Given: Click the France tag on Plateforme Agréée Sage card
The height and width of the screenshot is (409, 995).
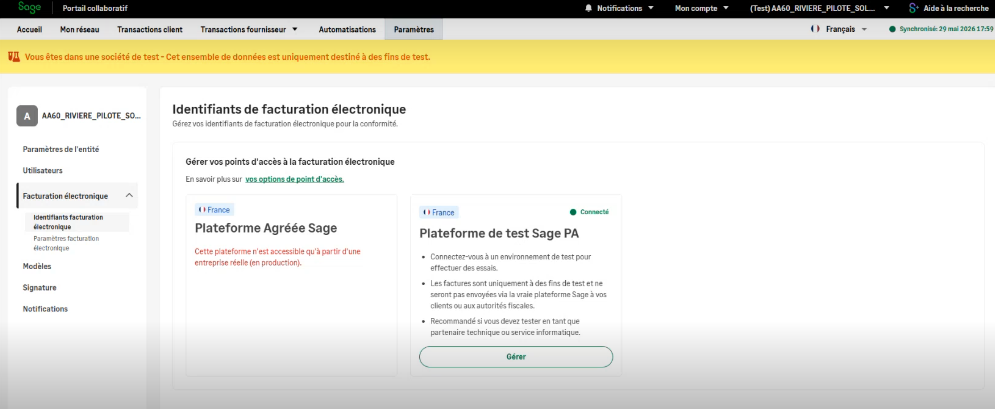Looking at the screenshot, I should click(x=214, y=210).
